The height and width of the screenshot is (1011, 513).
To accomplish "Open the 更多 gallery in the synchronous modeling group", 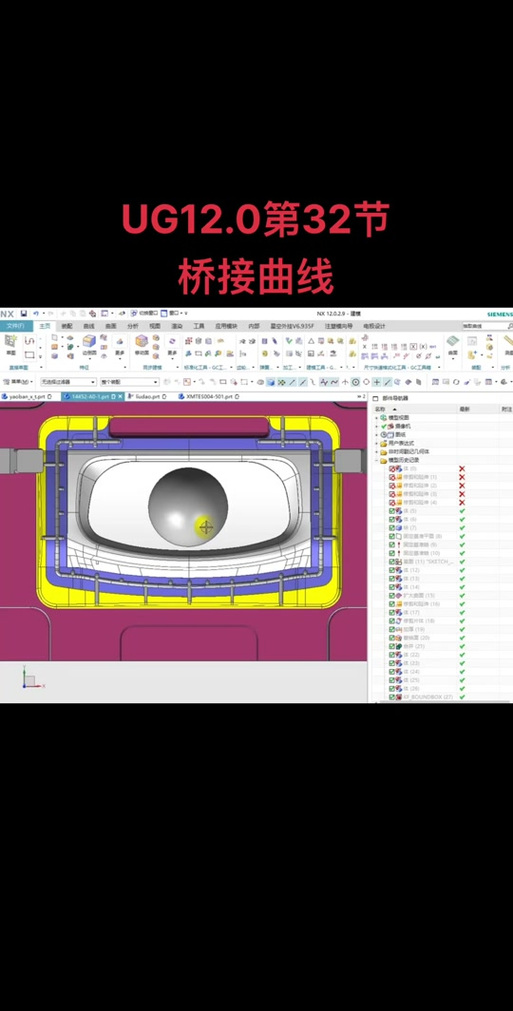I will pyautogui.click(x=172, y=345).
